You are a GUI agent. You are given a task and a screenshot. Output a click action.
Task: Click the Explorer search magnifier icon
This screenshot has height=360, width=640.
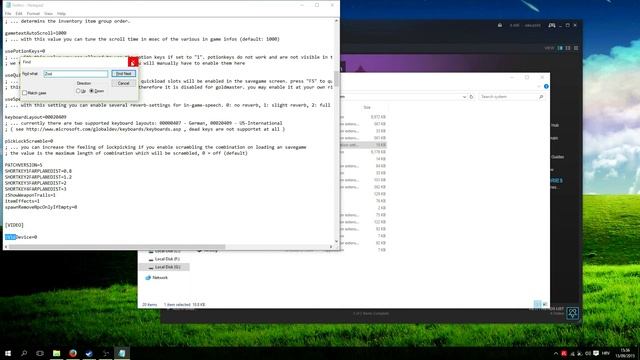coord(541,97)
